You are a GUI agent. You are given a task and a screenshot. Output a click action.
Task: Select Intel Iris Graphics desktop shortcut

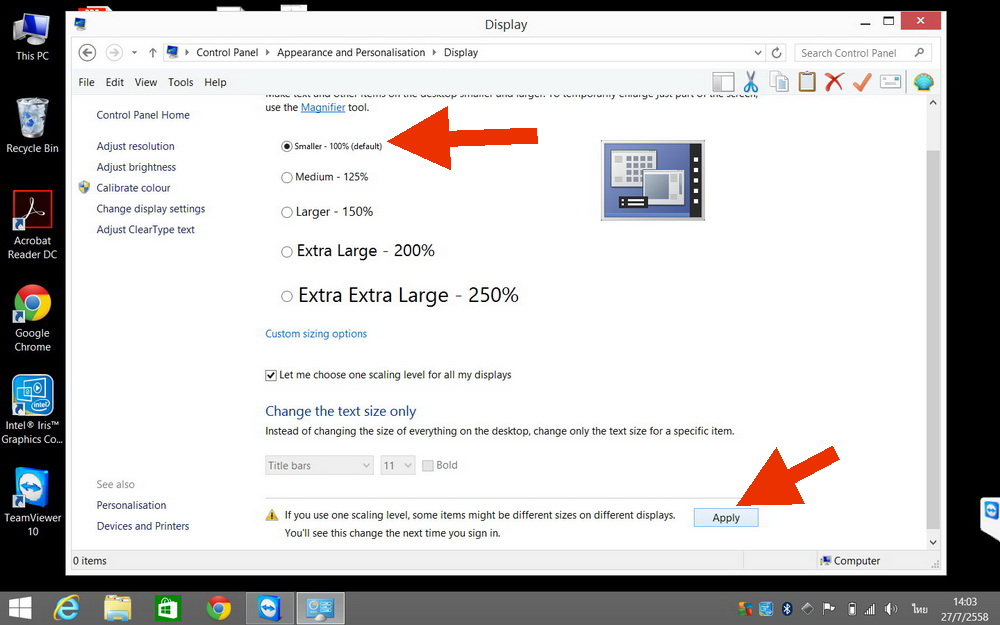point(33,409)
